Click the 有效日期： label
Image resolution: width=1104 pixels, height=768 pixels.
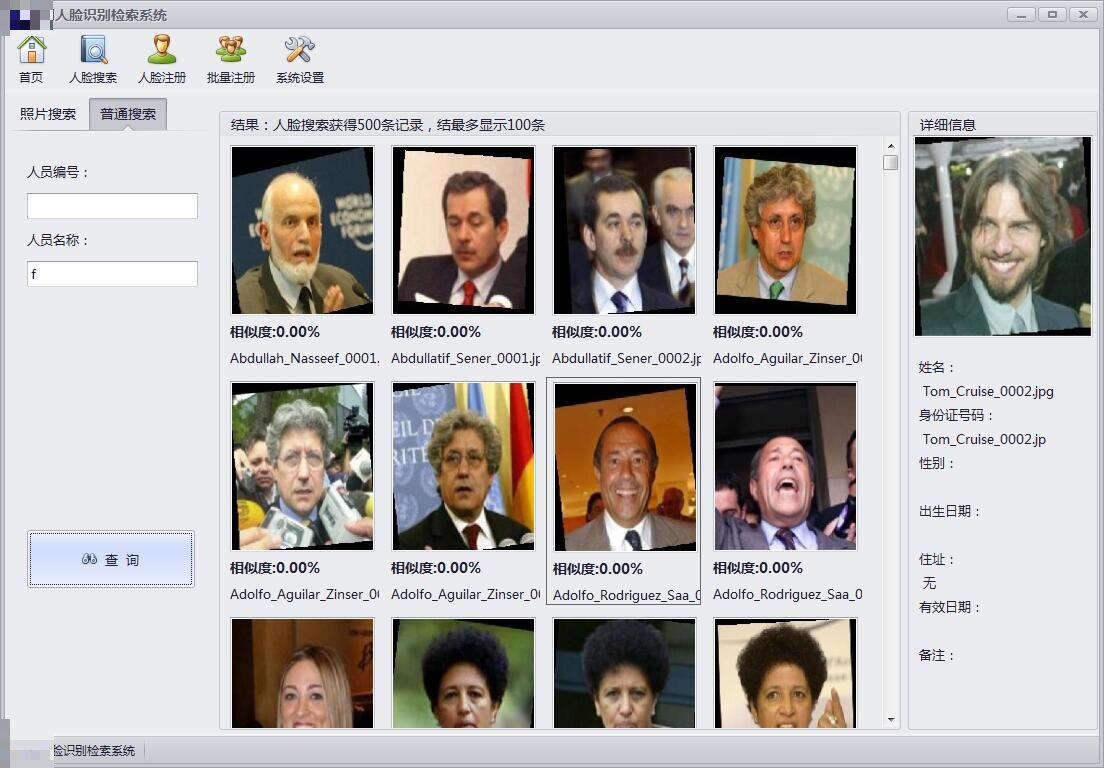point(951,607)
